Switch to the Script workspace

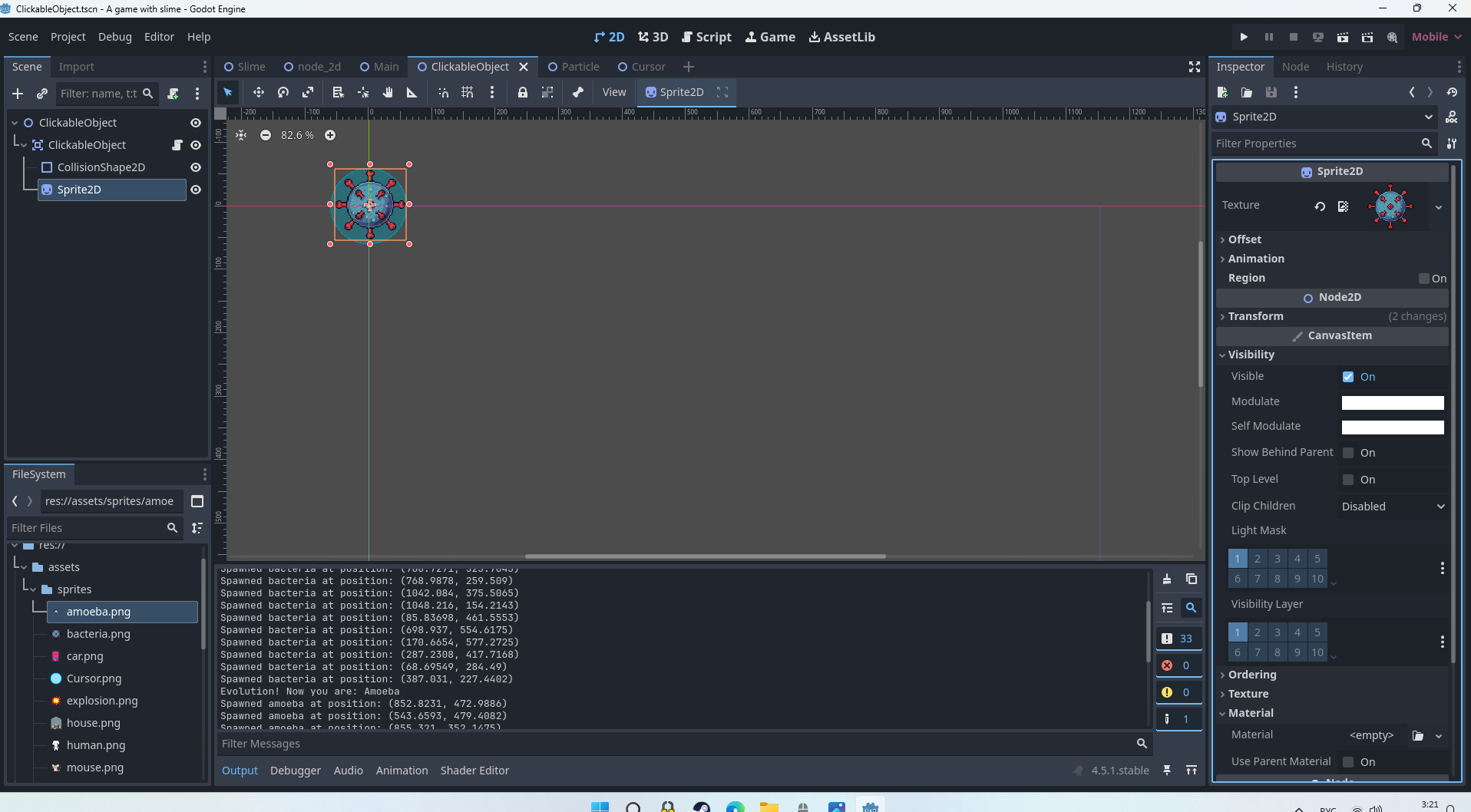pyautogui.click(x=706, y=37)
